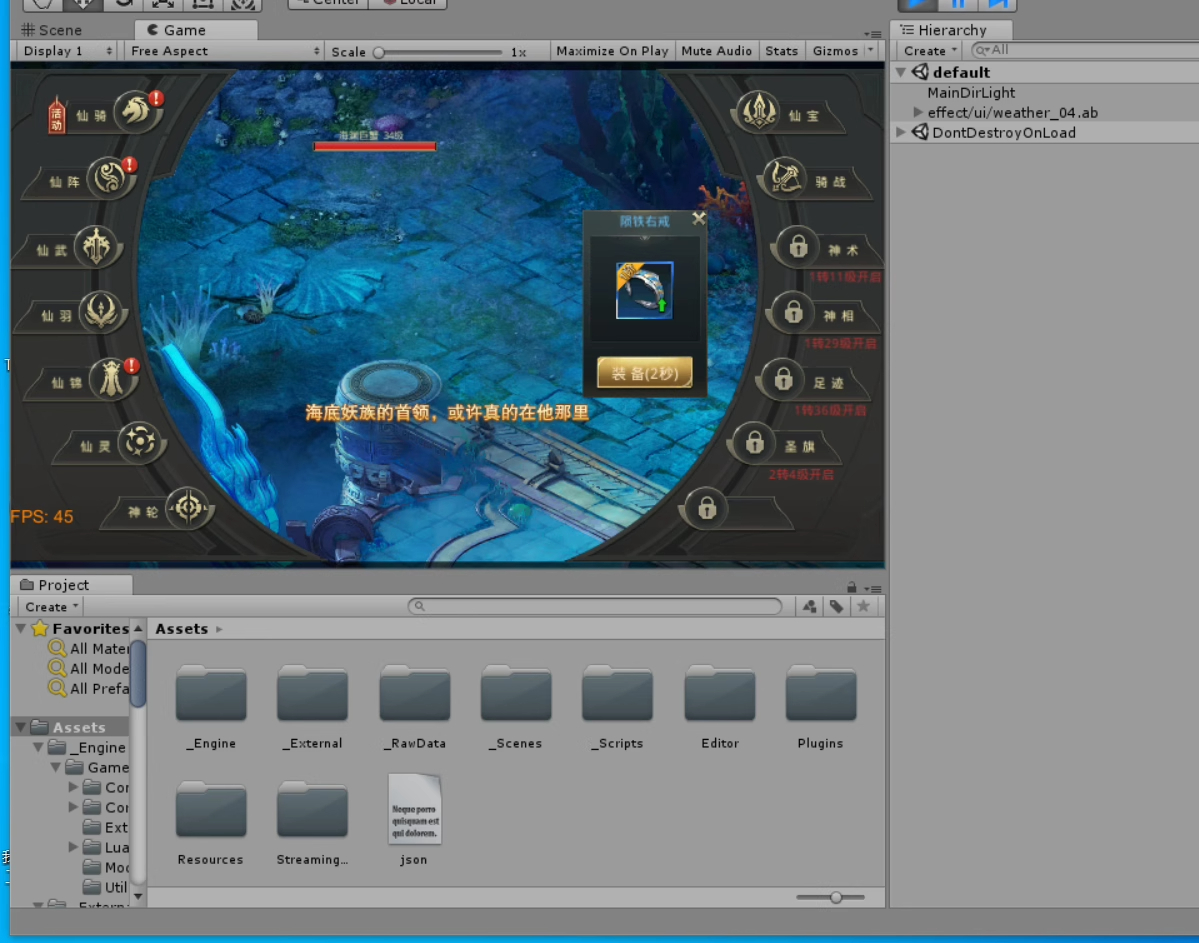Expand the DontDestroyOnLoad hierarchy node
1199x943 pixels.
click(901, 133)
